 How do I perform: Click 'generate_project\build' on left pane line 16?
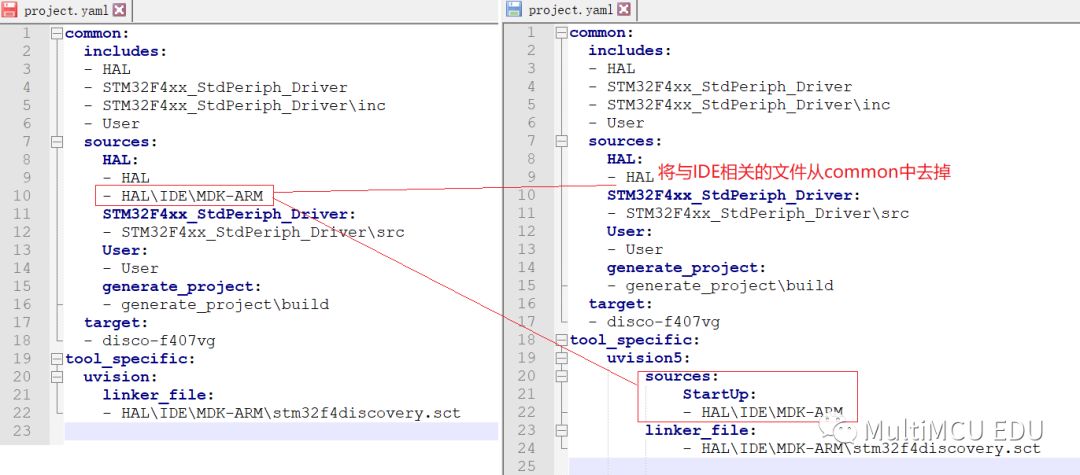225,304
